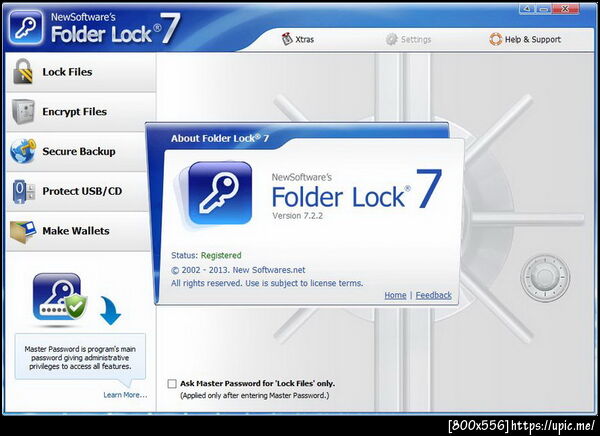Viewport: 600px width, 436px height.
Task: Open Settings menu text
Action: (x=416, y=39)
